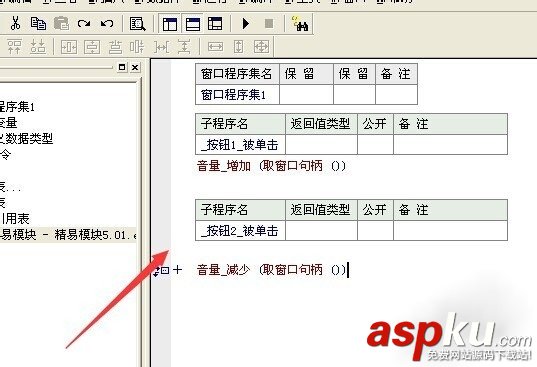
Task: Click the undo curved arrow icon
Action: tap(107, 24)
